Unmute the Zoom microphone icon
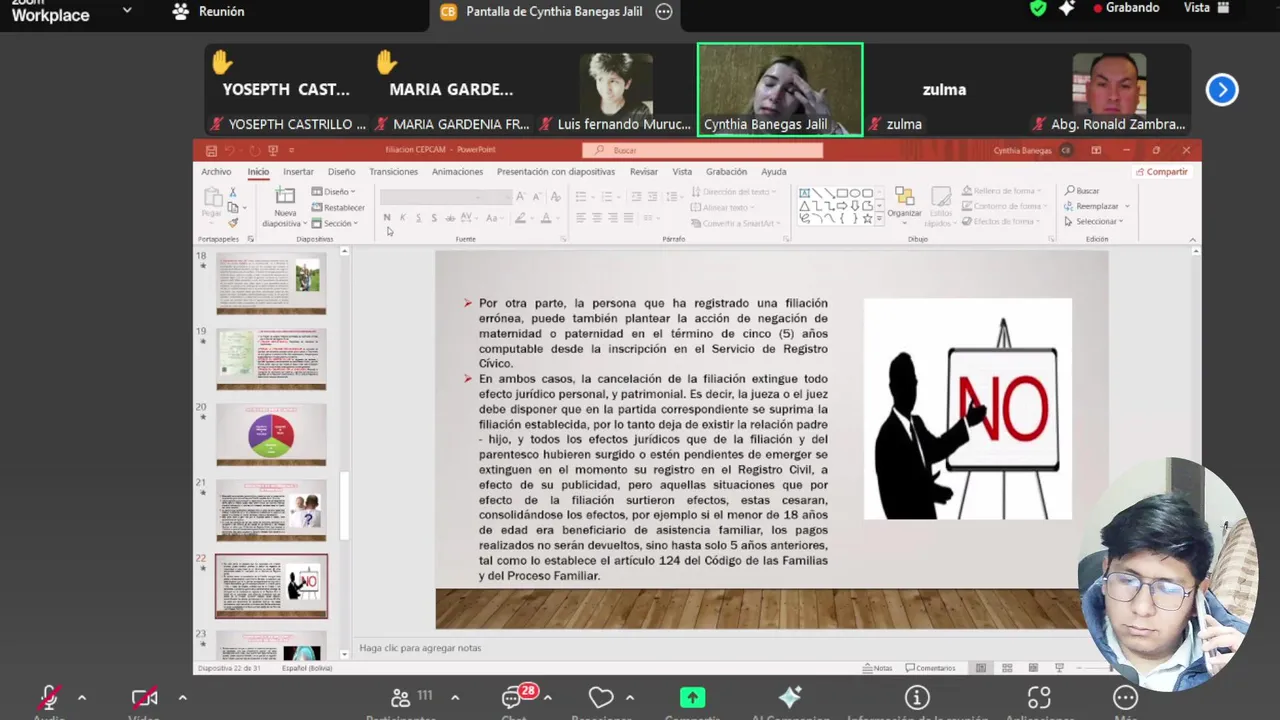This screenshot has width=1280, height=720. coord(48,698)
